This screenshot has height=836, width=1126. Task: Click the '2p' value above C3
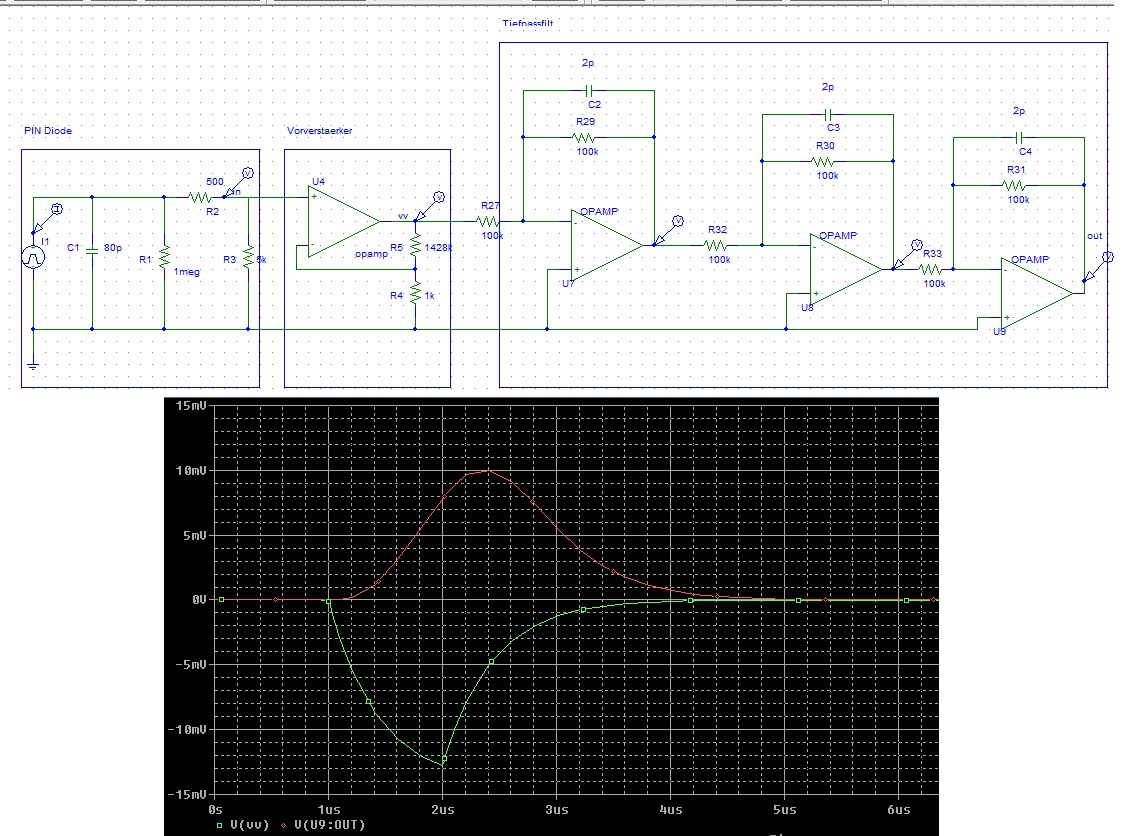[x=828, y=87]
